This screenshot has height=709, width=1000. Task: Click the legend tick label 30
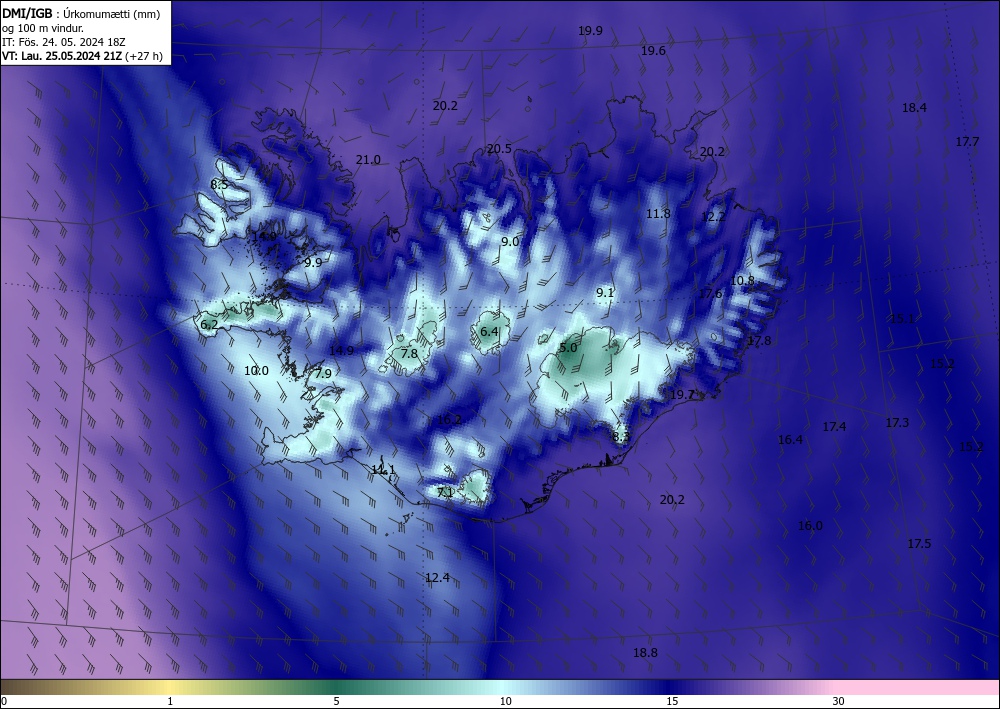coord(838,701)
